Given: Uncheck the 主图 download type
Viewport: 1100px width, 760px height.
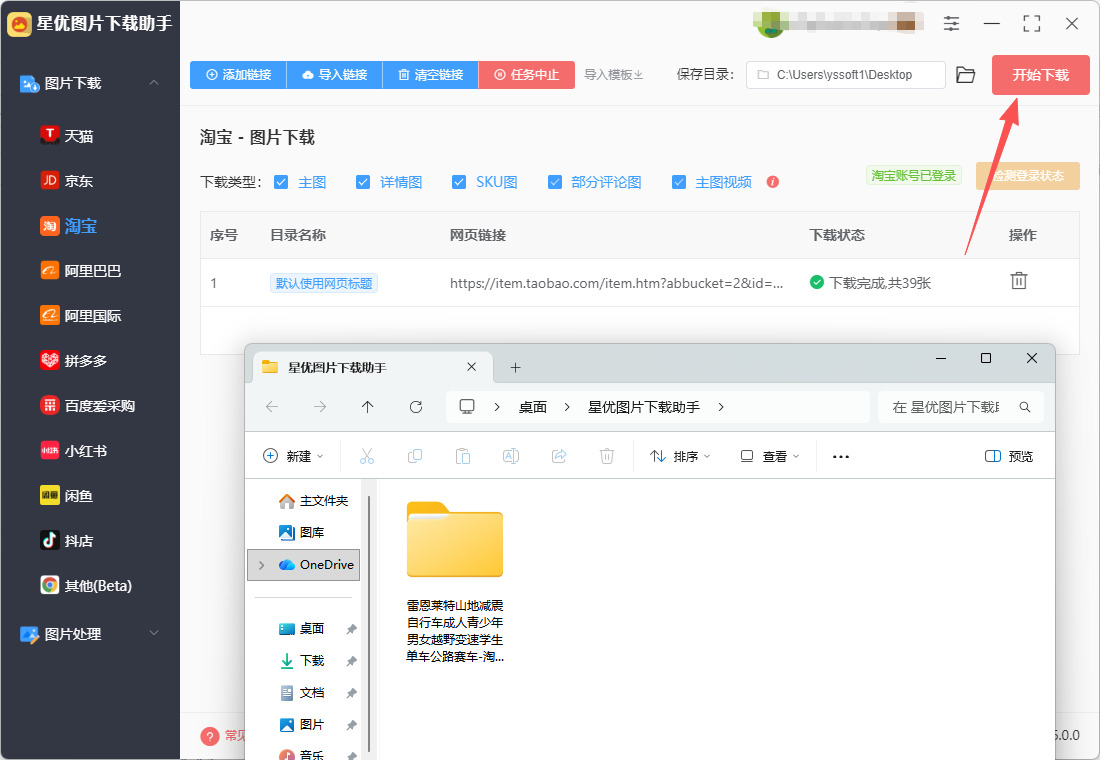Looking at the screenshot, I should coord(281,182).
